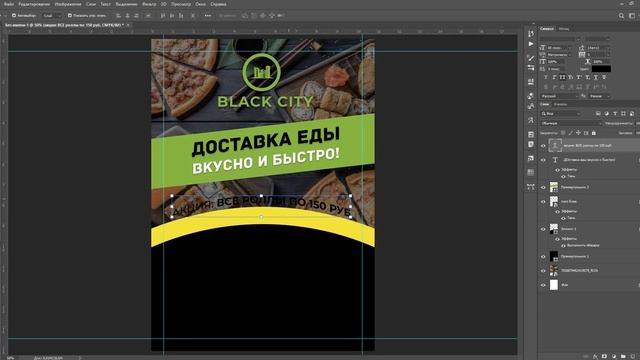Hide the Доставка еды text layer

[x=543, y=160]
